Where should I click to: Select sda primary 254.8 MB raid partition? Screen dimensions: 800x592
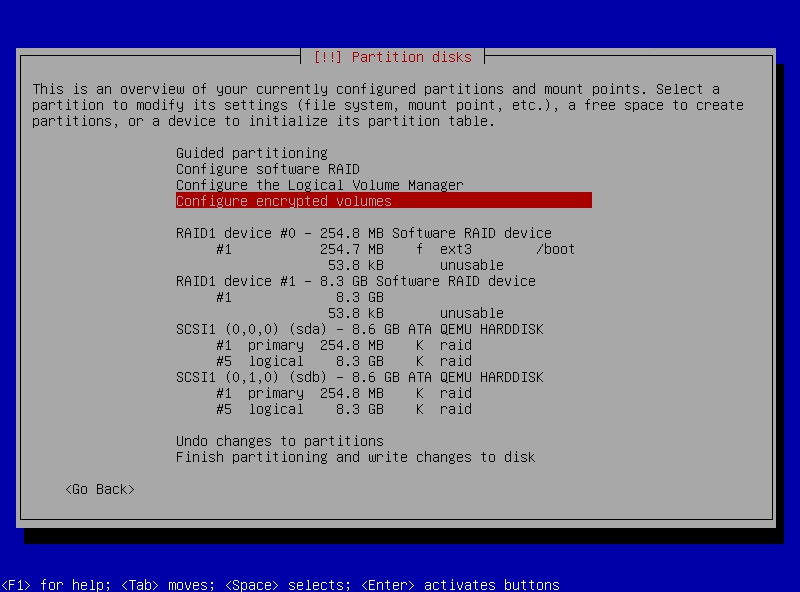click(343, 345)
